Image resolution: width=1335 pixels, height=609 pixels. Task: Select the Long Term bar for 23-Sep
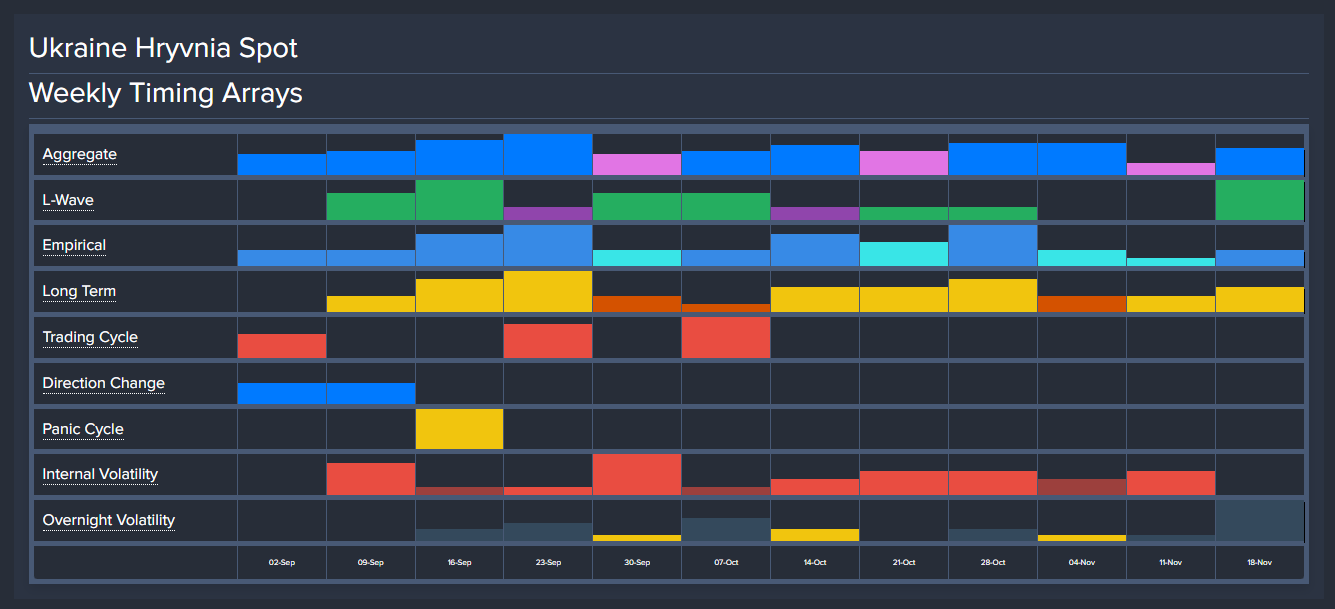(x=548, y=292)
